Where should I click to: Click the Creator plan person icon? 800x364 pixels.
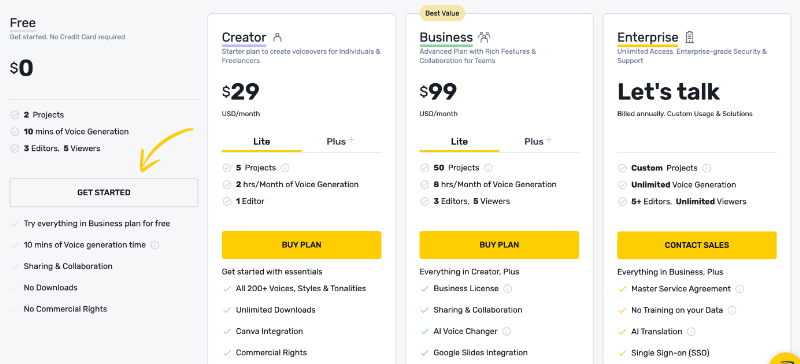tap(278, 37)
